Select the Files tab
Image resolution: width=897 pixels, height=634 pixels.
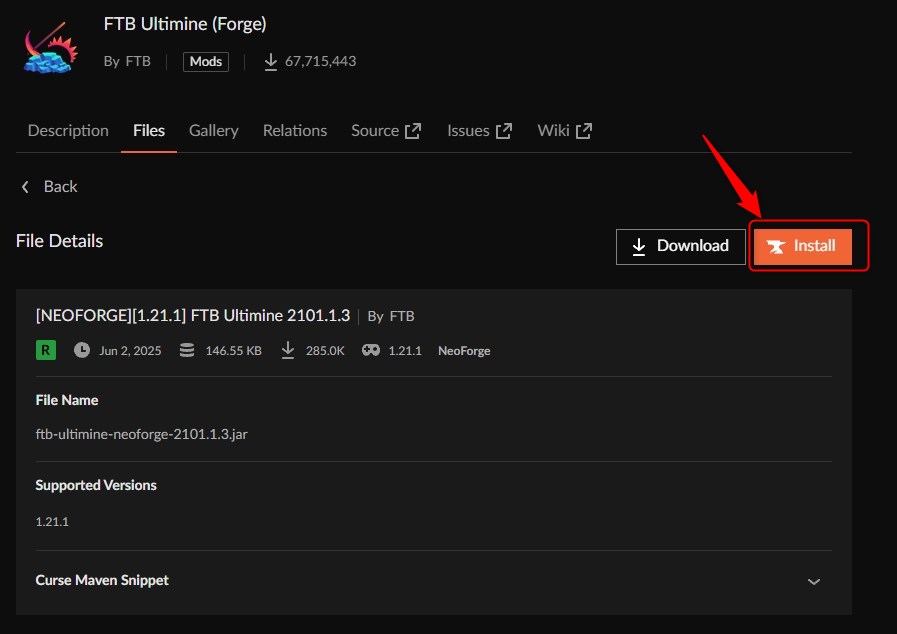149,130
